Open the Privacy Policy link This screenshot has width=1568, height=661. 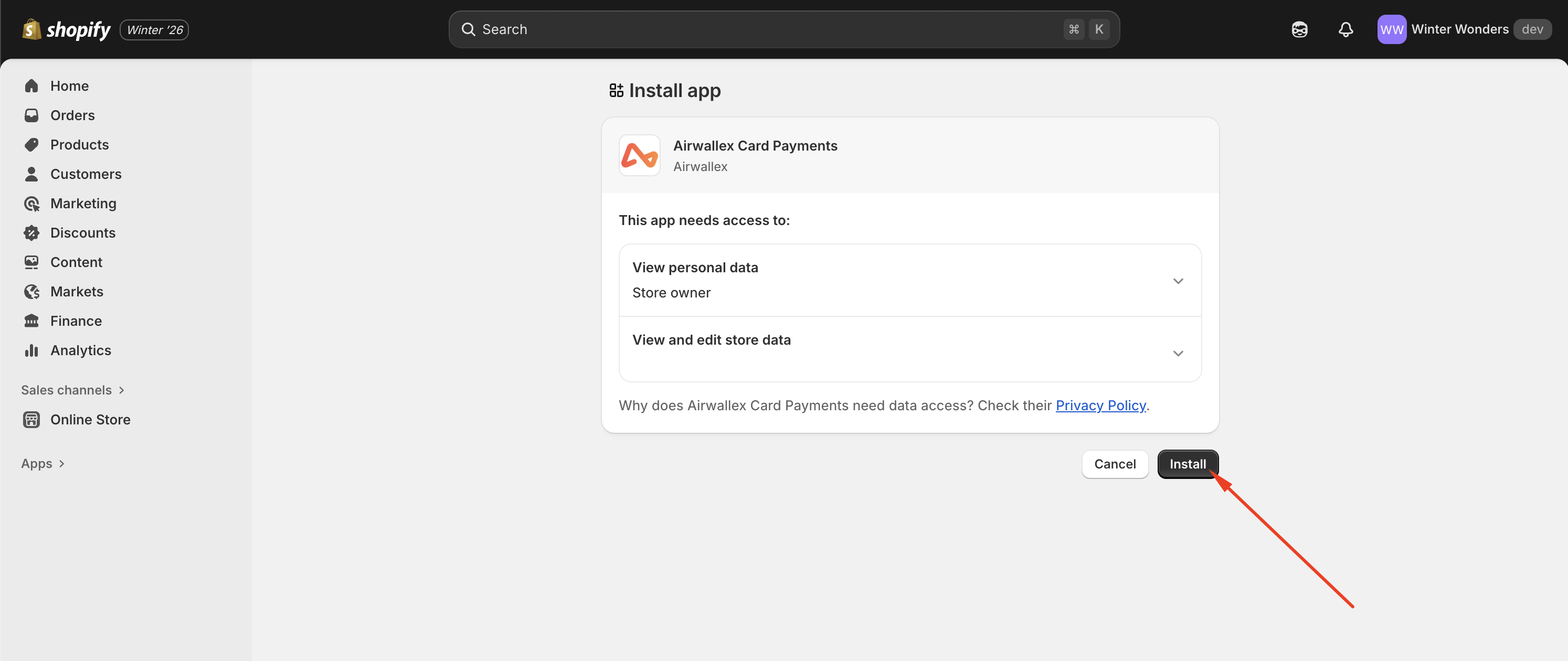click(1100, 406)
